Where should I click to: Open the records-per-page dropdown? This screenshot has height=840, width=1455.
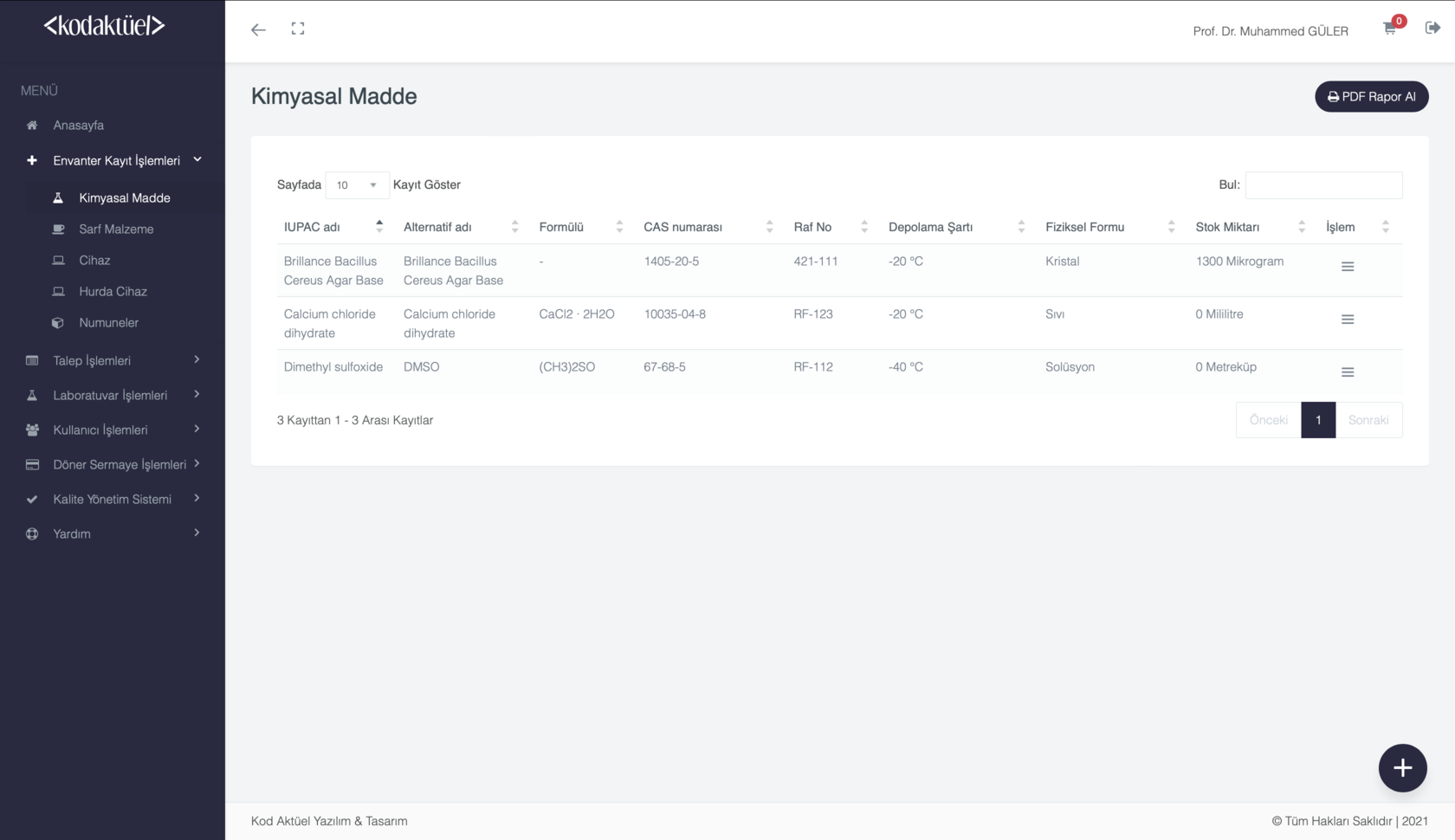pos(357,185)
